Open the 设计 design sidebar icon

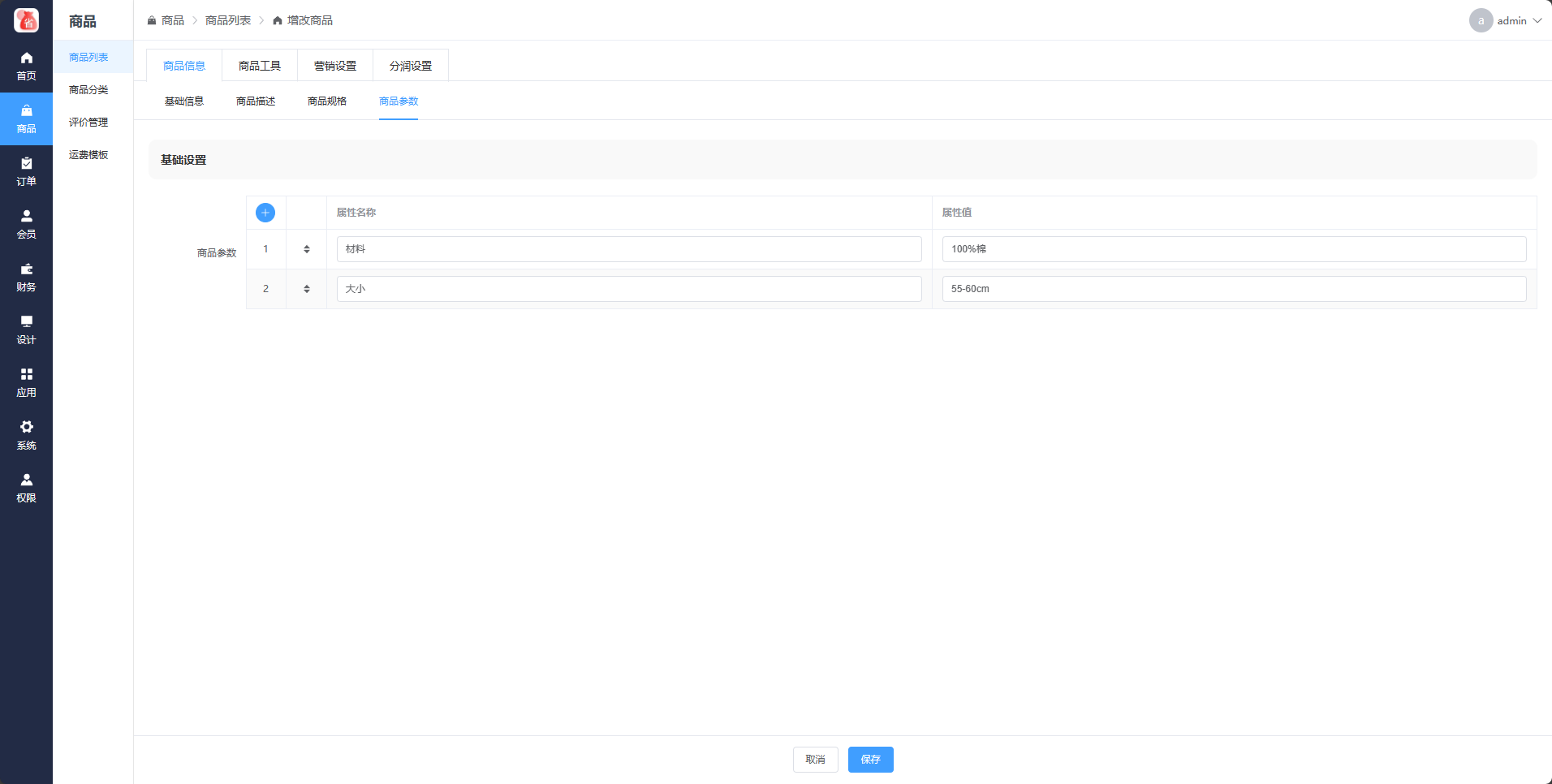tap(26, 330)
